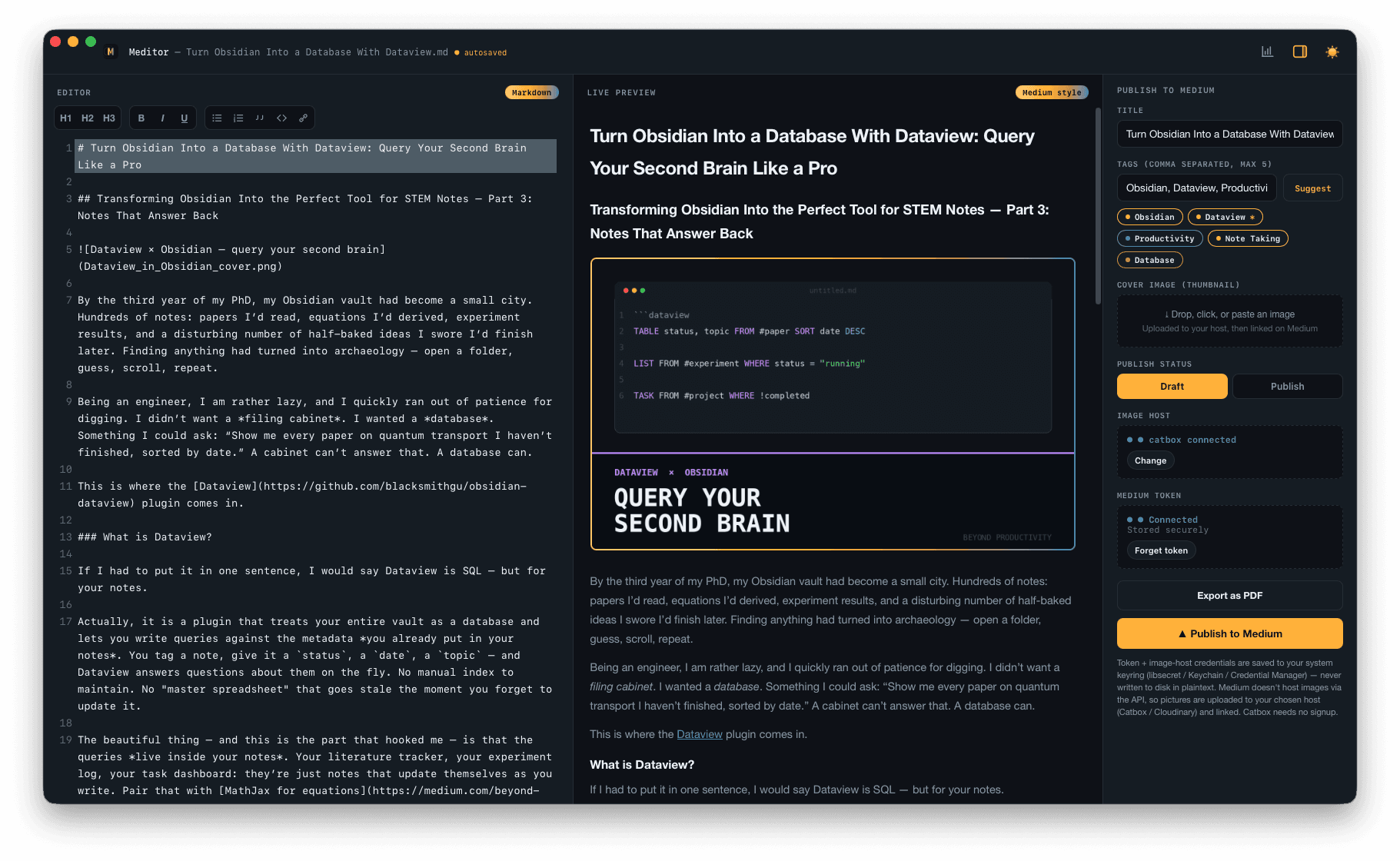Click the cover image thumbnail in preview

pyautogui.click(x=832, y=404)
